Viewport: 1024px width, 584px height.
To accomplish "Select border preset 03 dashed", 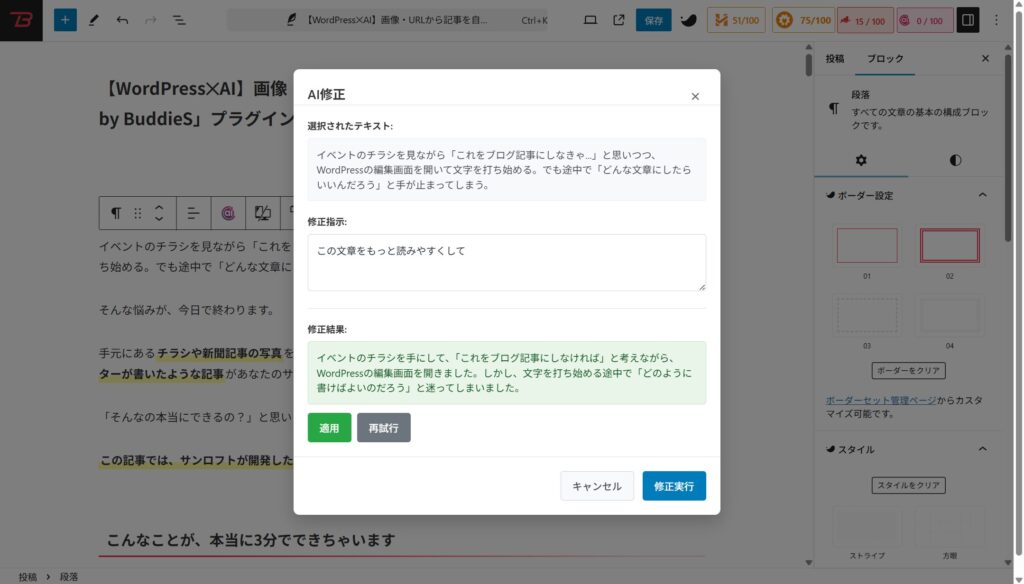I will tap(867, 315).
